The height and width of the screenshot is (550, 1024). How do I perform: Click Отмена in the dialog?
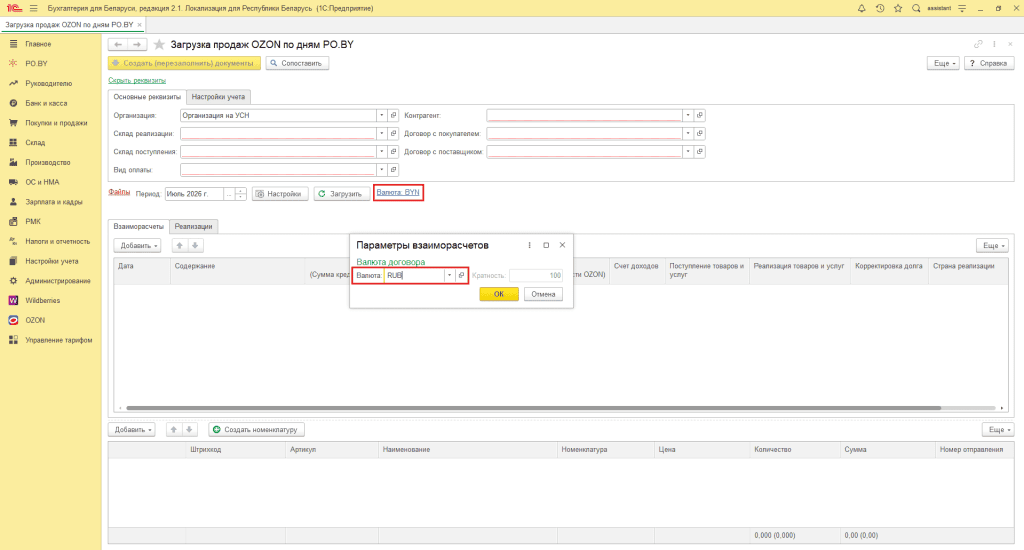click(x=543, y=294)
